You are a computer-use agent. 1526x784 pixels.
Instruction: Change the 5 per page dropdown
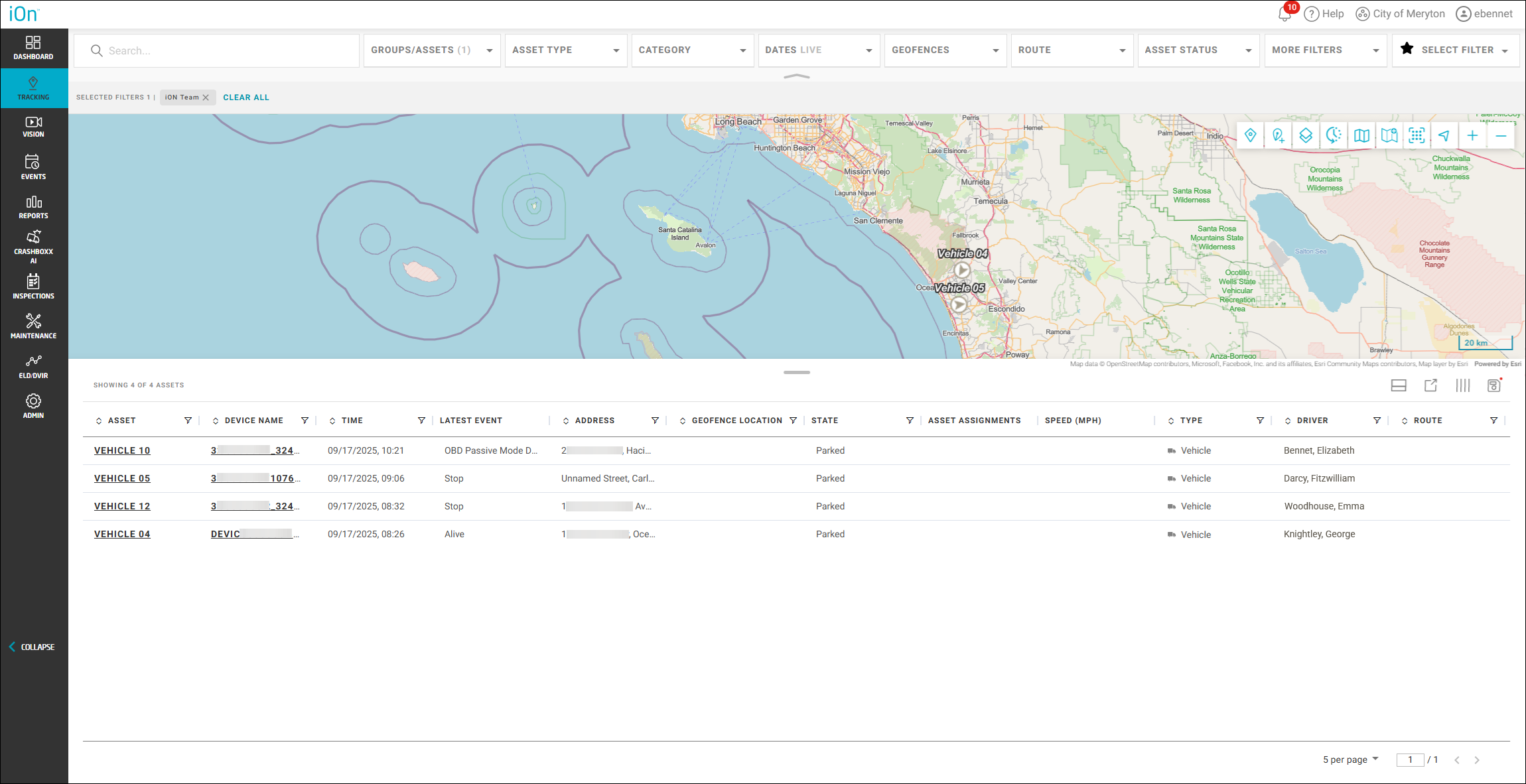[x=1350, y=759]
